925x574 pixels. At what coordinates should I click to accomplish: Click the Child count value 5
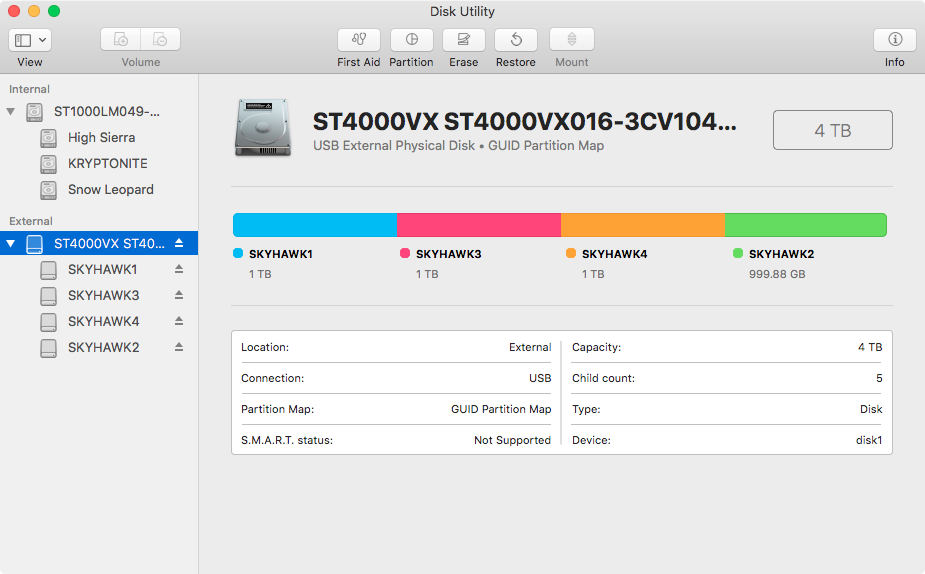pyautogui.click(x=879, y=378)
